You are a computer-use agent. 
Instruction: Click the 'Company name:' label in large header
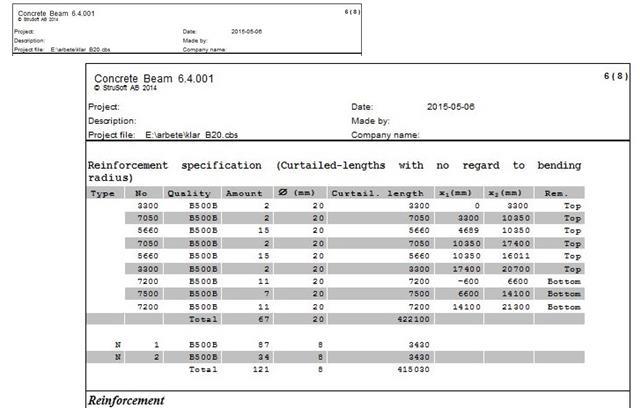click(x=385, y=135)
